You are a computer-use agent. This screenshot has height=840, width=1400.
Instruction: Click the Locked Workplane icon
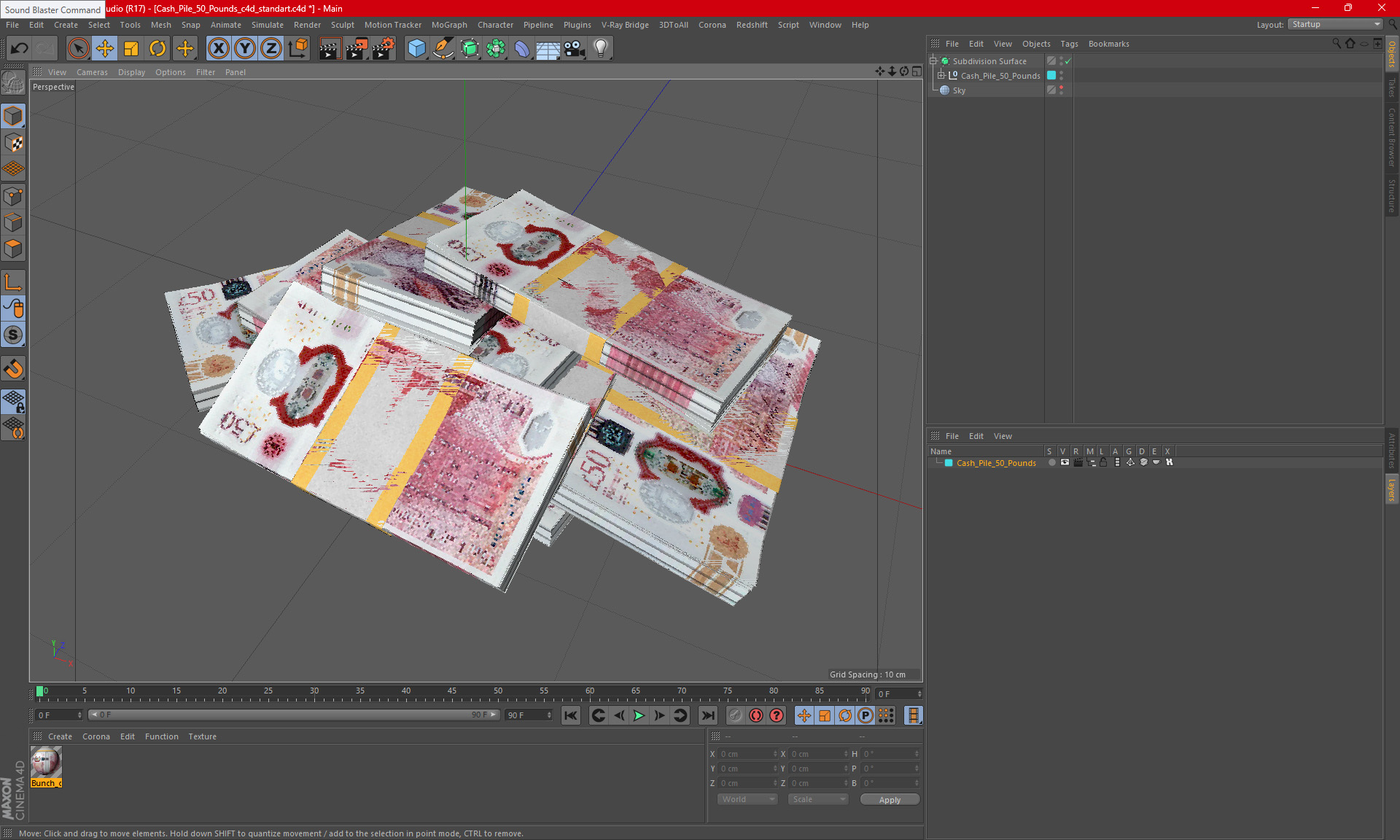(13, 402)
